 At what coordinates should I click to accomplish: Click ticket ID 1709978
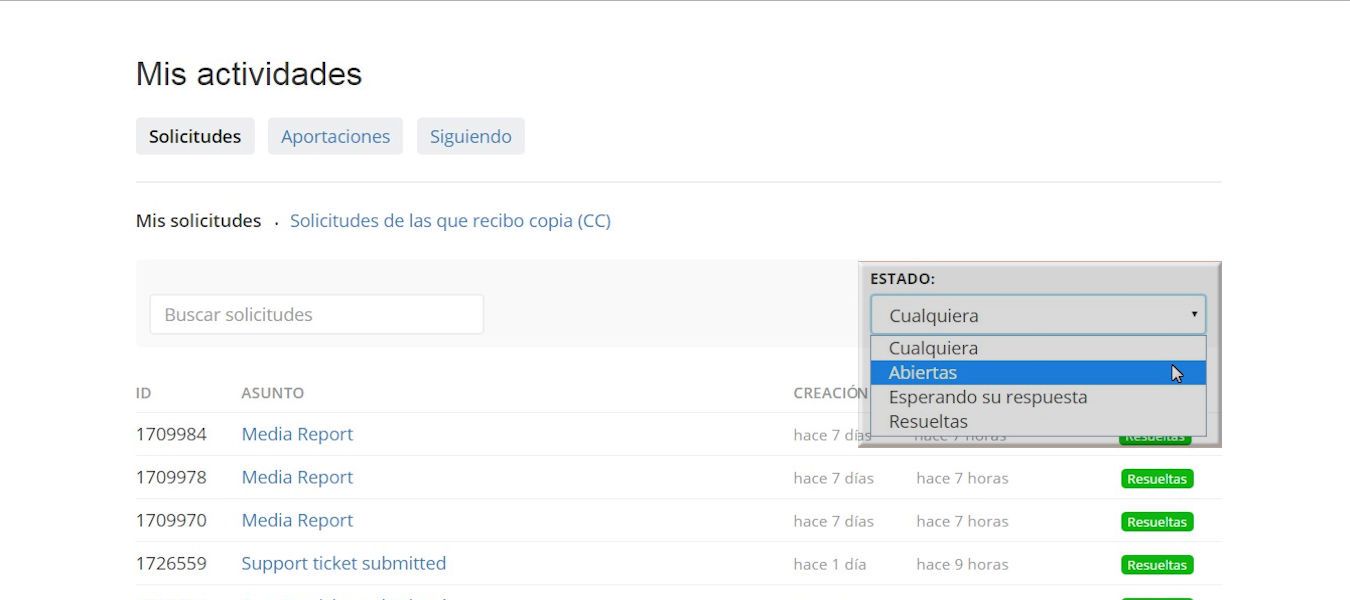[x=171, y=477]
